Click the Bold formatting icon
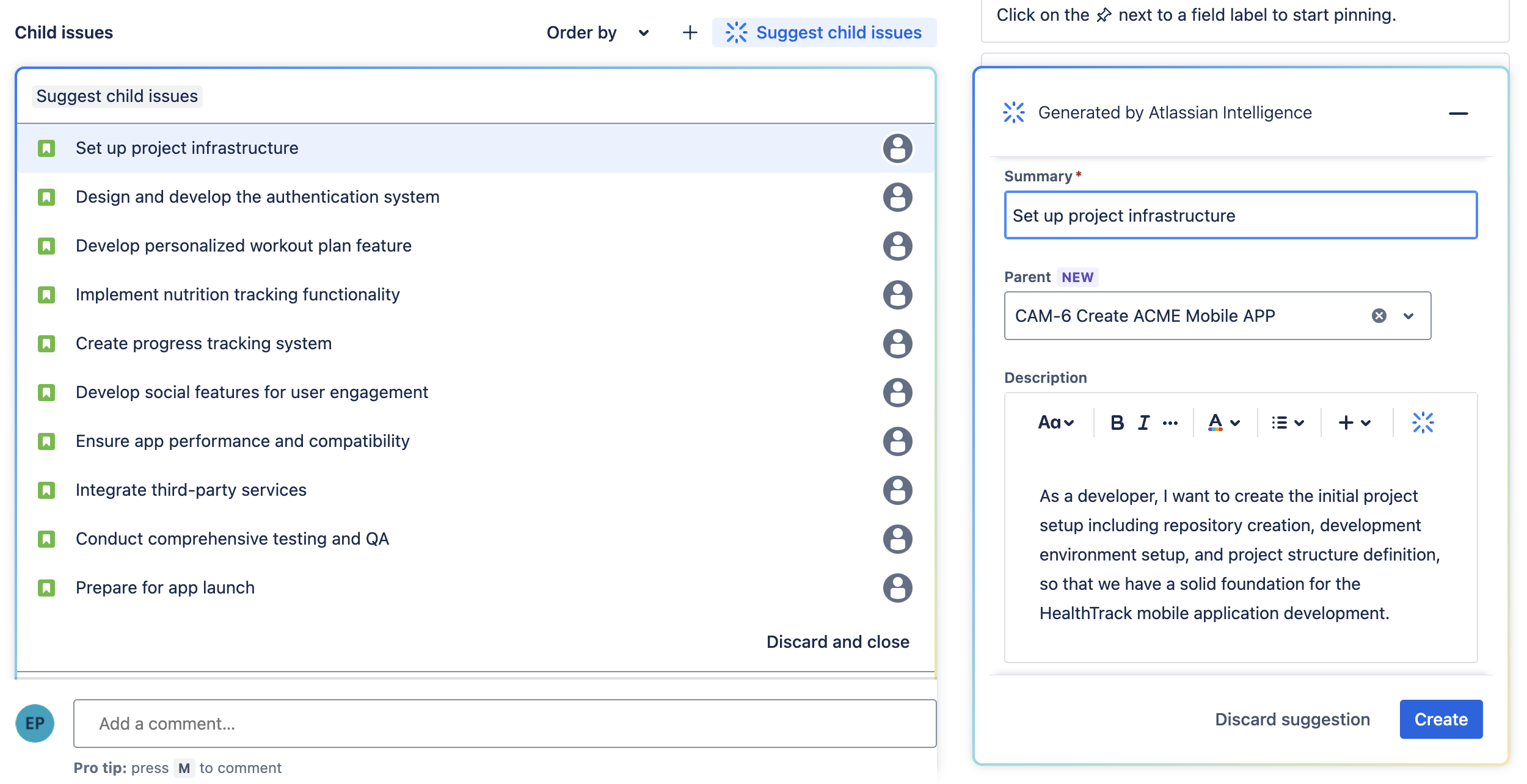This screenshot has height=784, width=1527. 1117,423
